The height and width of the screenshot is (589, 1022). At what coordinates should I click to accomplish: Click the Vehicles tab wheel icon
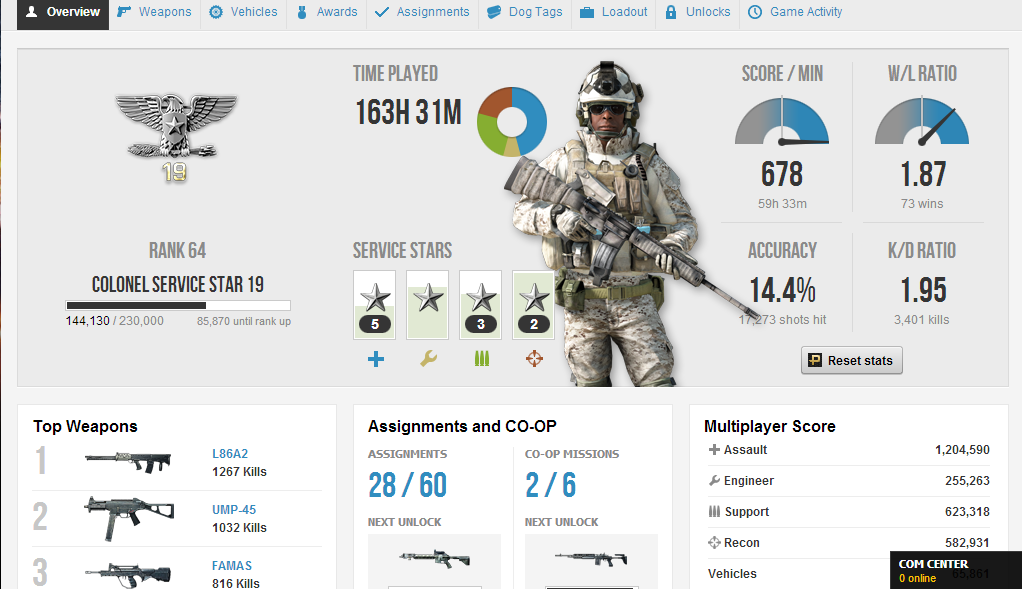pyautogui.click(x=216, y=12)
